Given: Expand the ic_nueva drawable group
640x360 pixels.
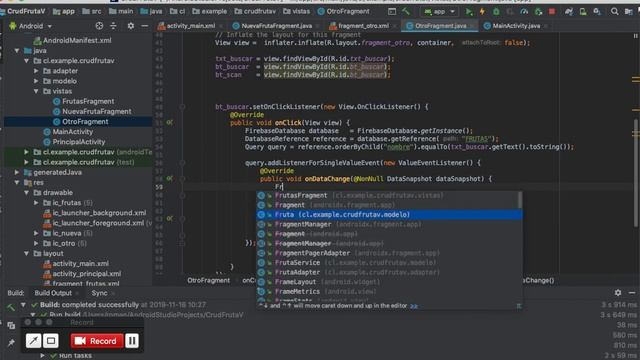Looking at the screenshot, I should [36, 233].
